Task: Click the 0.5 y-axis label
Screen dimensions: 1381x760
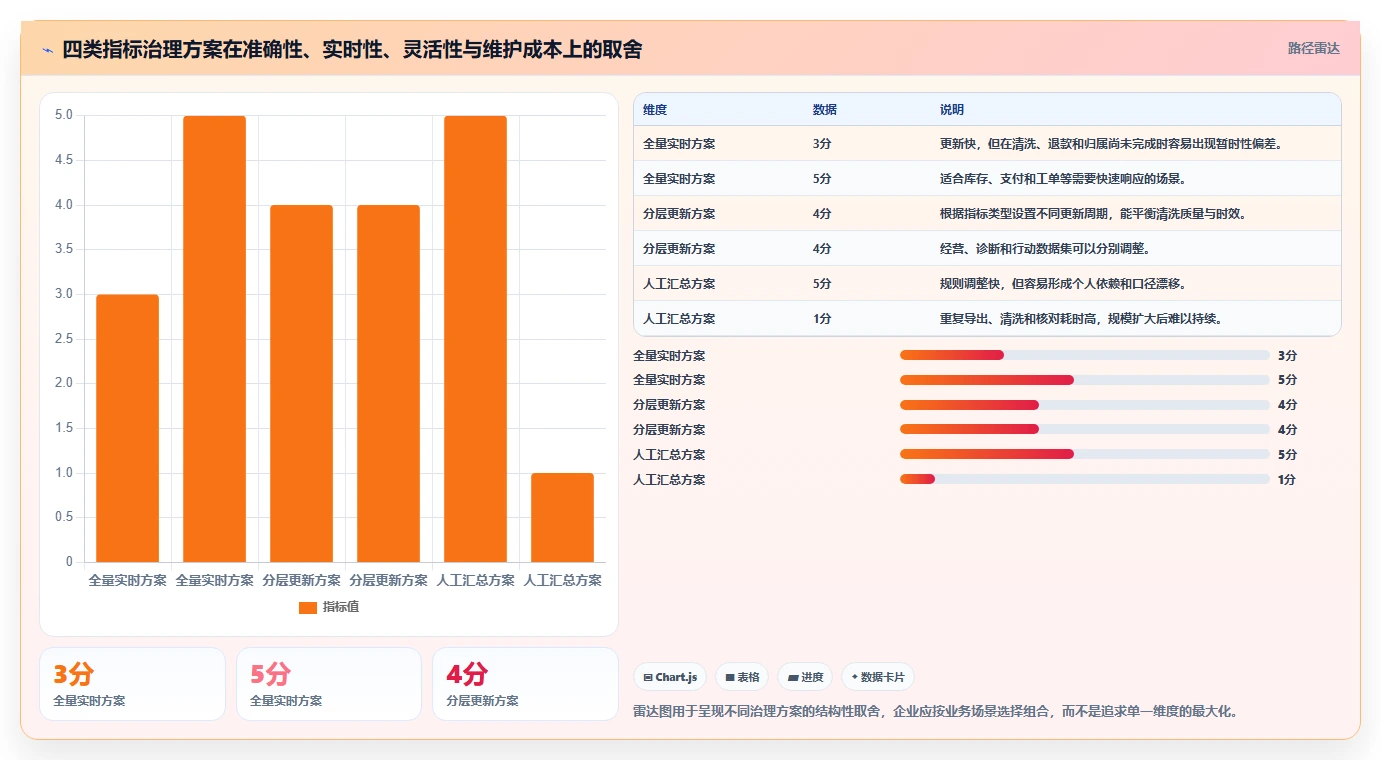Action: (64, 517)
